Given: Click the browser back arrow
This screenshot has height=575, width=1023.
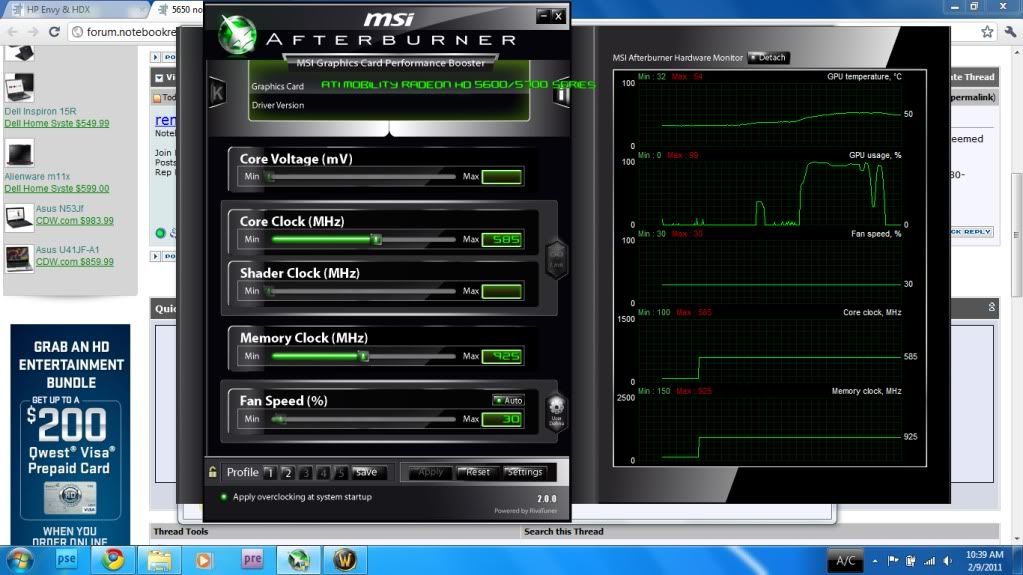Looking at the screenshot, I should pos(12,31).
